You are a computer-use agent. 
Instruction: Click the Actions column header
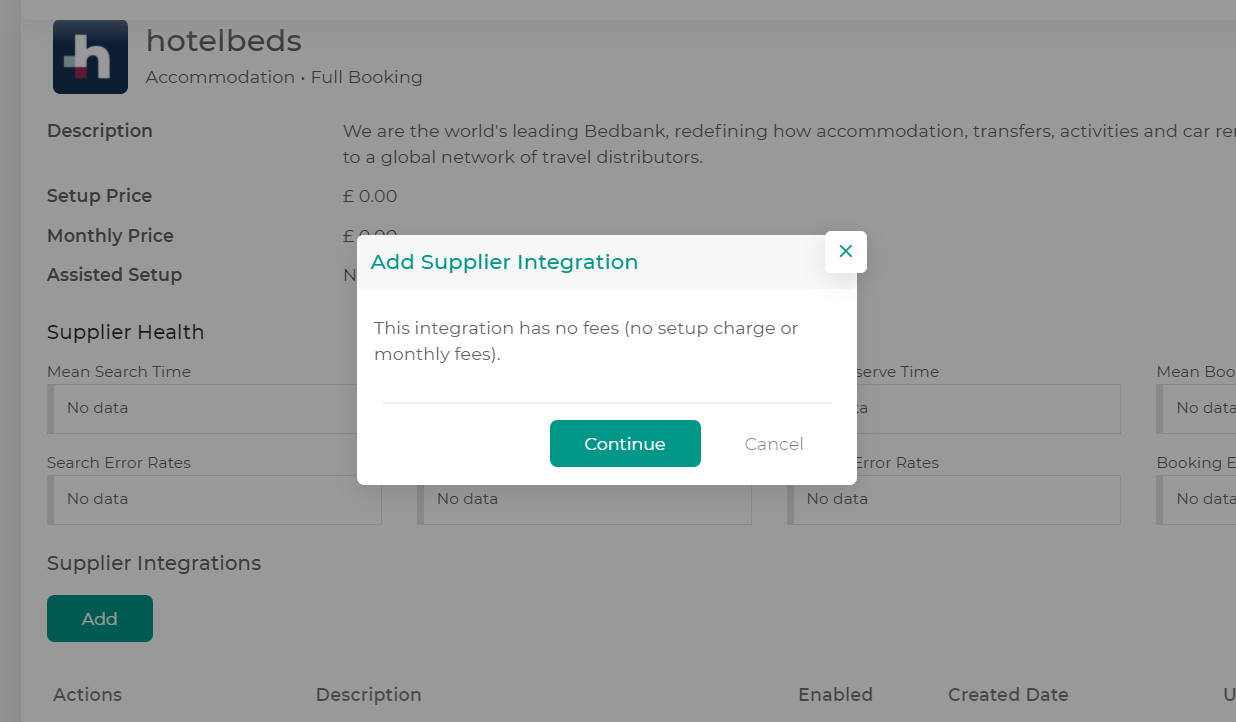(x=87, y=695)
